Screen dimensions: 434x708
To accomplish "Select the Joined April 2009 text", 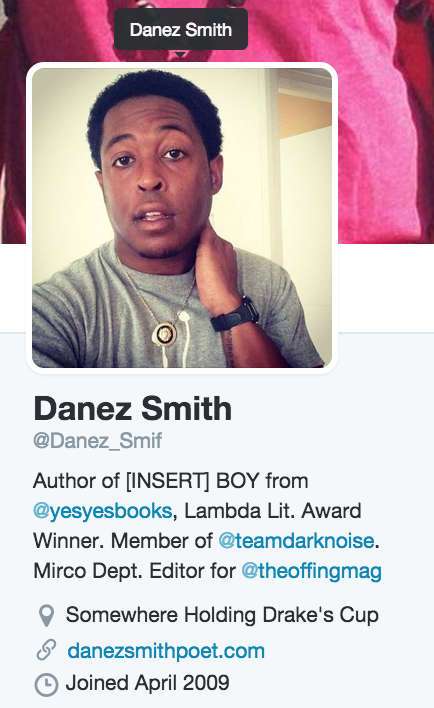I will point(147,683).
